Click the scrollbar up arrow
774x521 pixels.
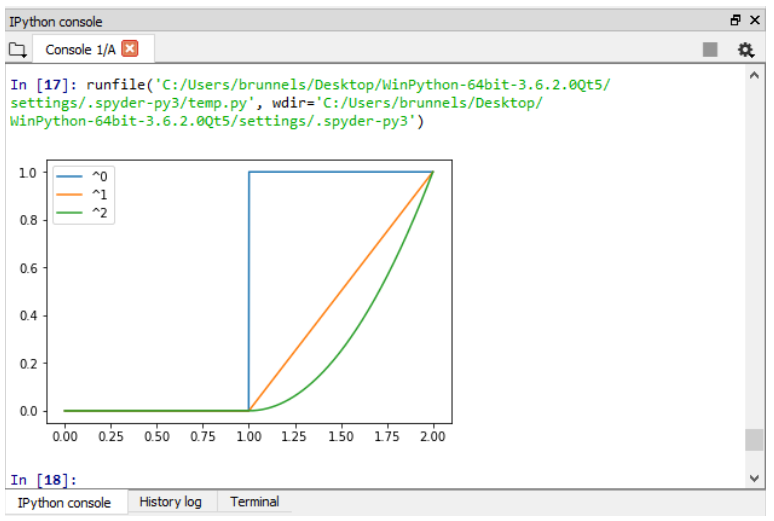[x=754, y=76]
